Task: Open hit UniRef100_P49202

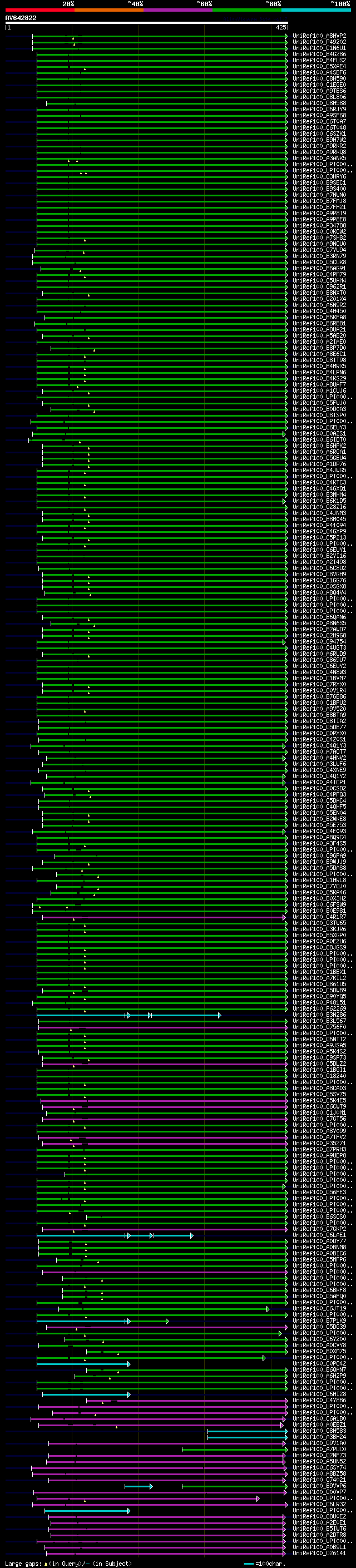Action: point(319,42)
